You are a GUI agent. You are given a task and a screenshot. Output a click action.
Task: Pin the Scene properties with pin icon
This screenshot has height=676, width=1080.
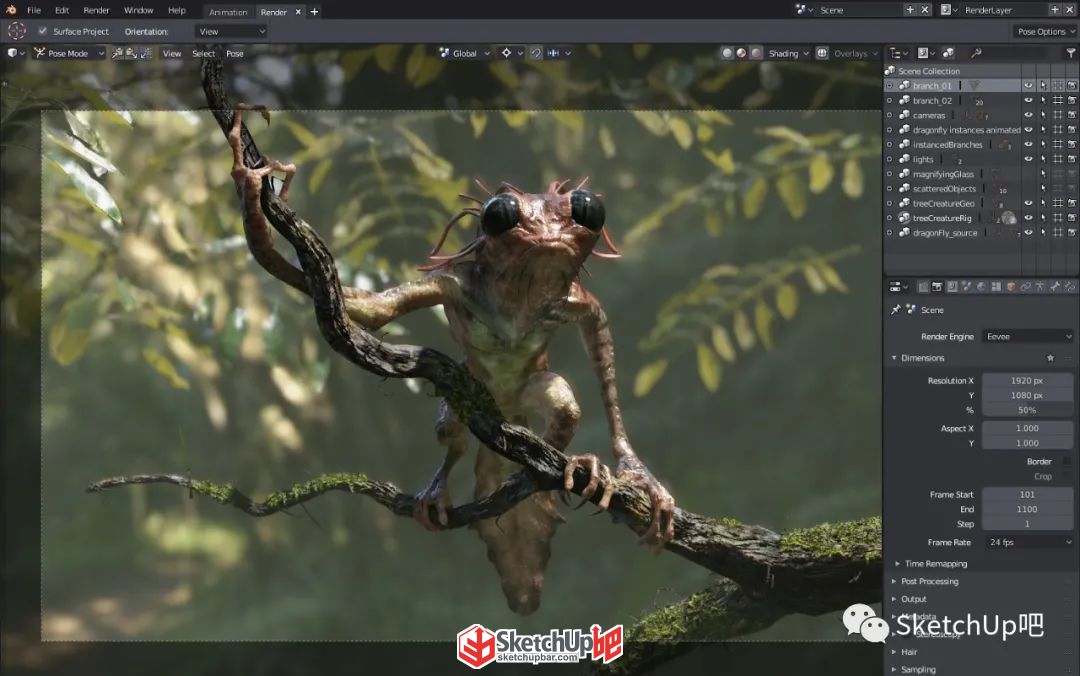pos(895,310)
